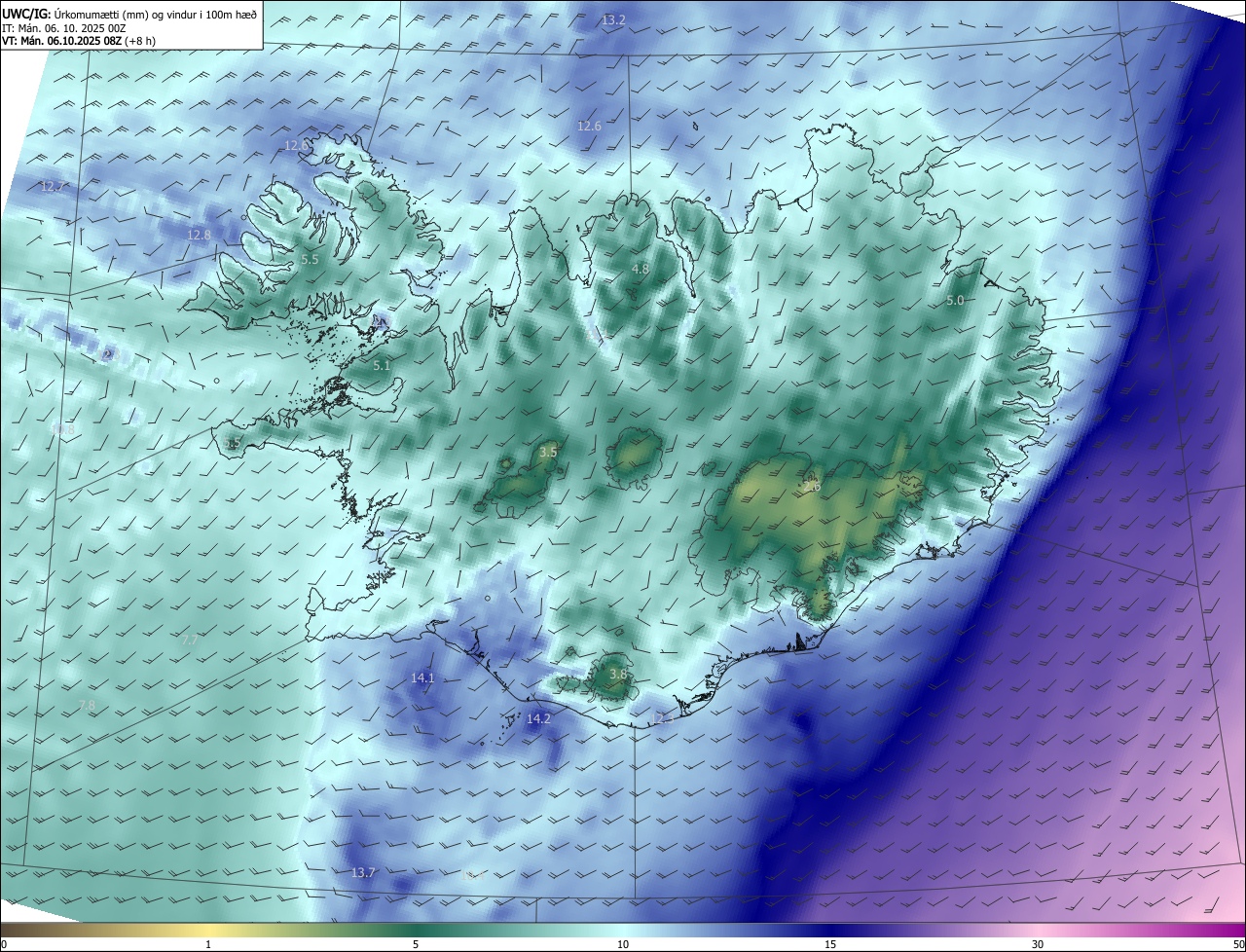This screenshot has width=1246, height=952.
Task: Click the 13.2 value at the map's top
Action: (x=613, y=19)
